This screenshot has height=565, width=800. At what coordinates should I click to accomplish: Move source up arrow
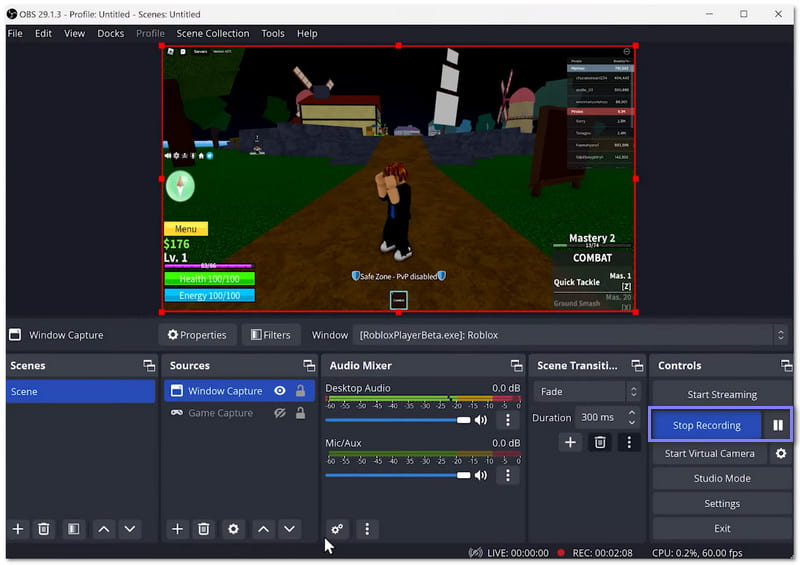click(x=263, y=529)
